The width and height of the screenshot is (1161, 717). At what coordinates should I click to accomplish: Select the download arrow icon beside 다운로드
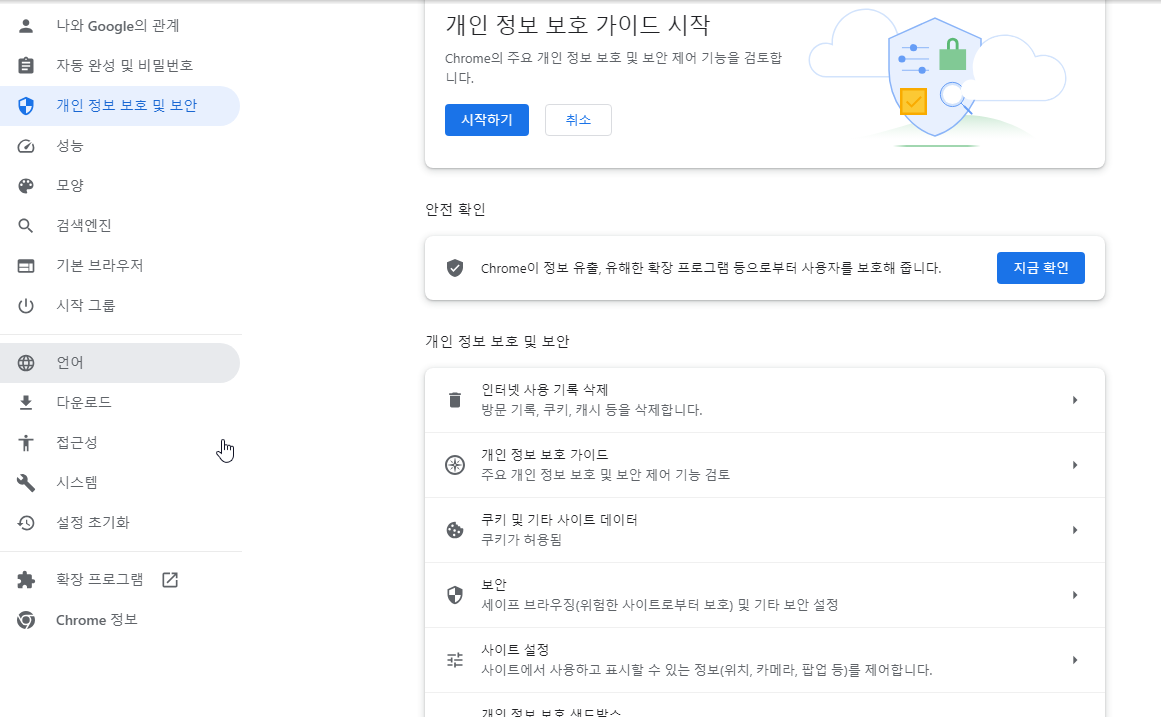point(25,402)
